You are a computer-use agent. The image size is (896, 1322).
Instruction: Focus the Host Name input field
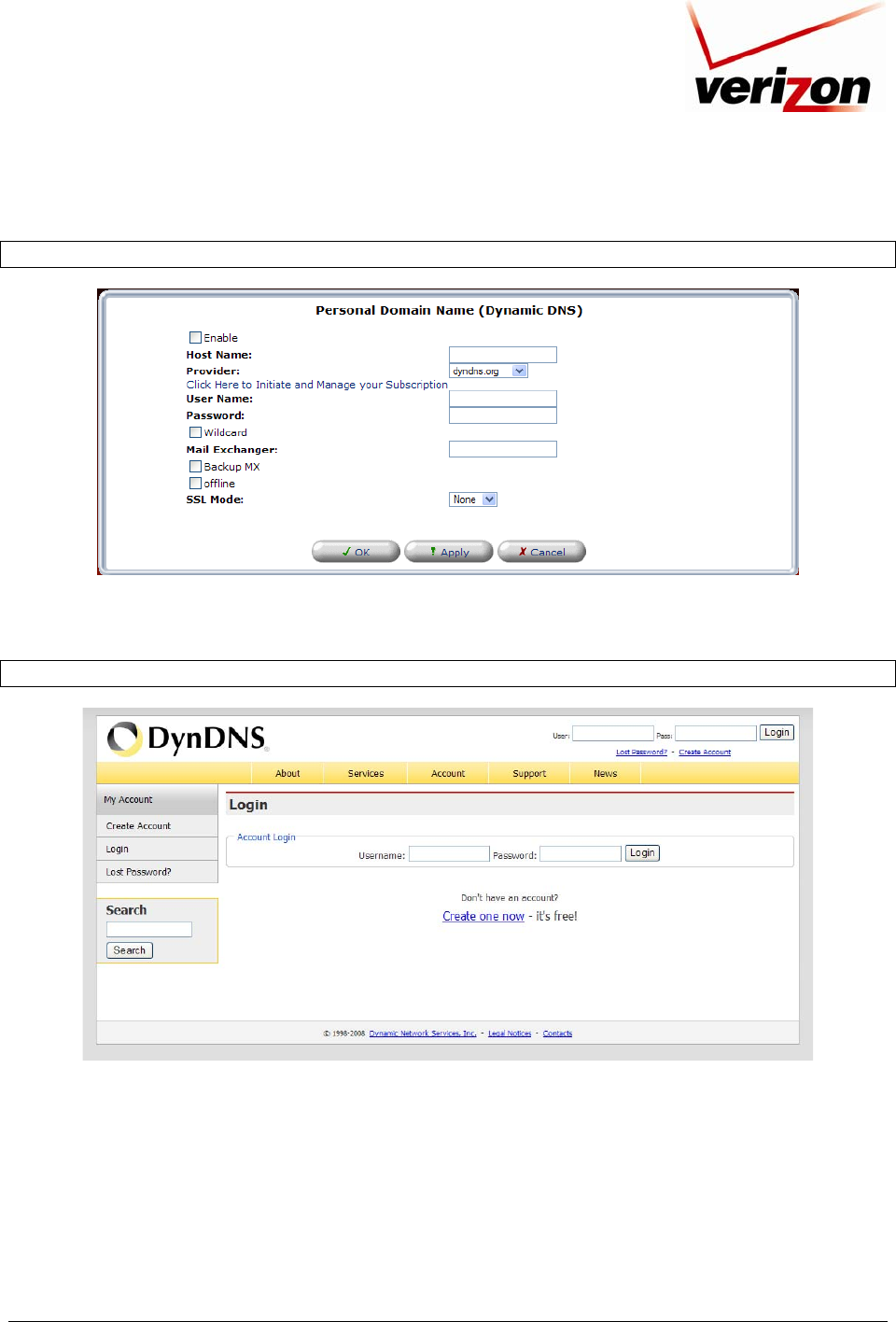502,355
